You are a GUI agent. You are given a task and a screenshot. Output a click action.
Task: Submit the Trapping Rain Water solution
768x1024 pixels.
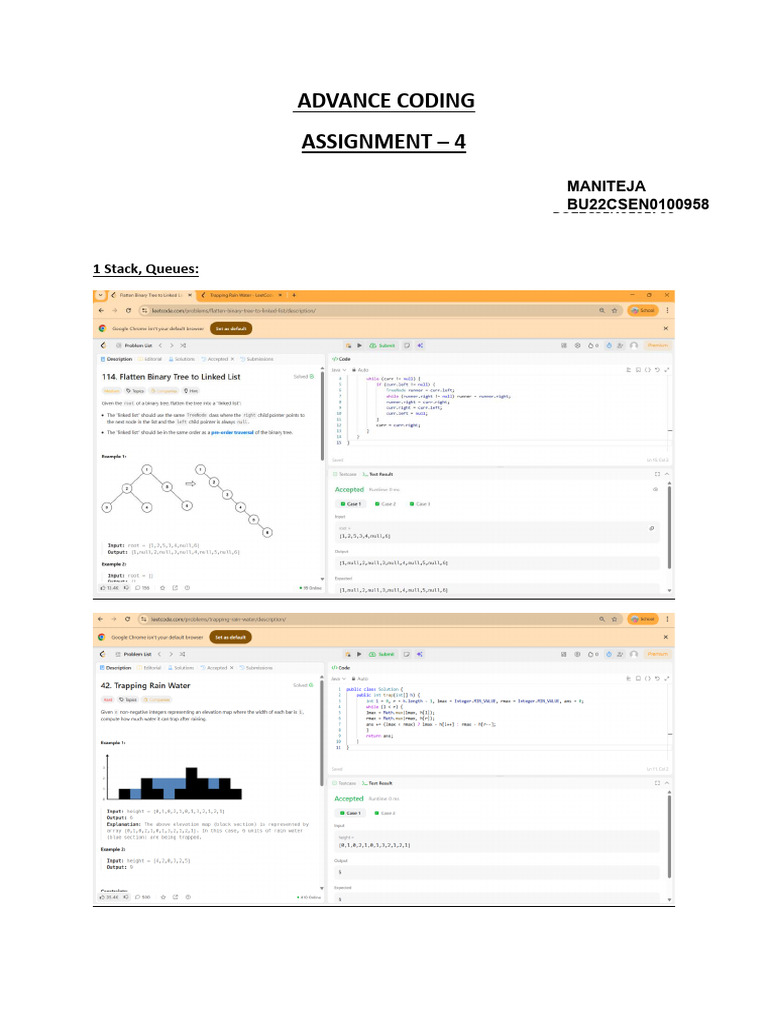[382, 654]
